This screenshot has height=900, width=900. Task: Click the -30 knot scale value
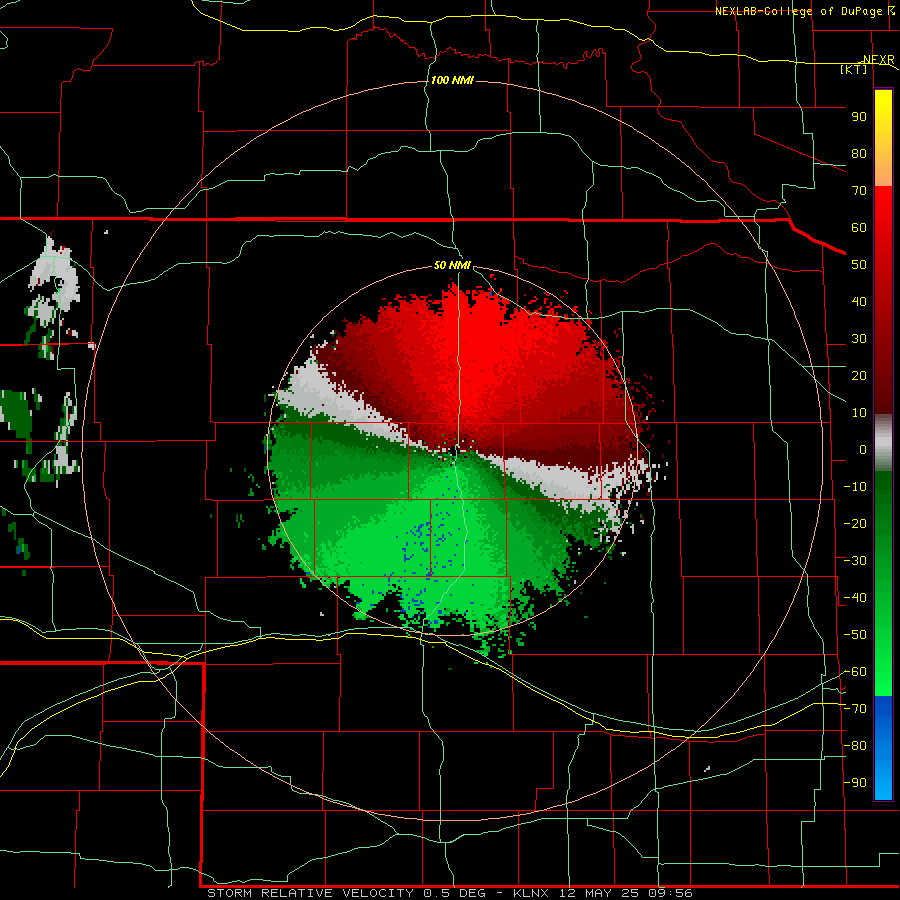tap(855, 561)
